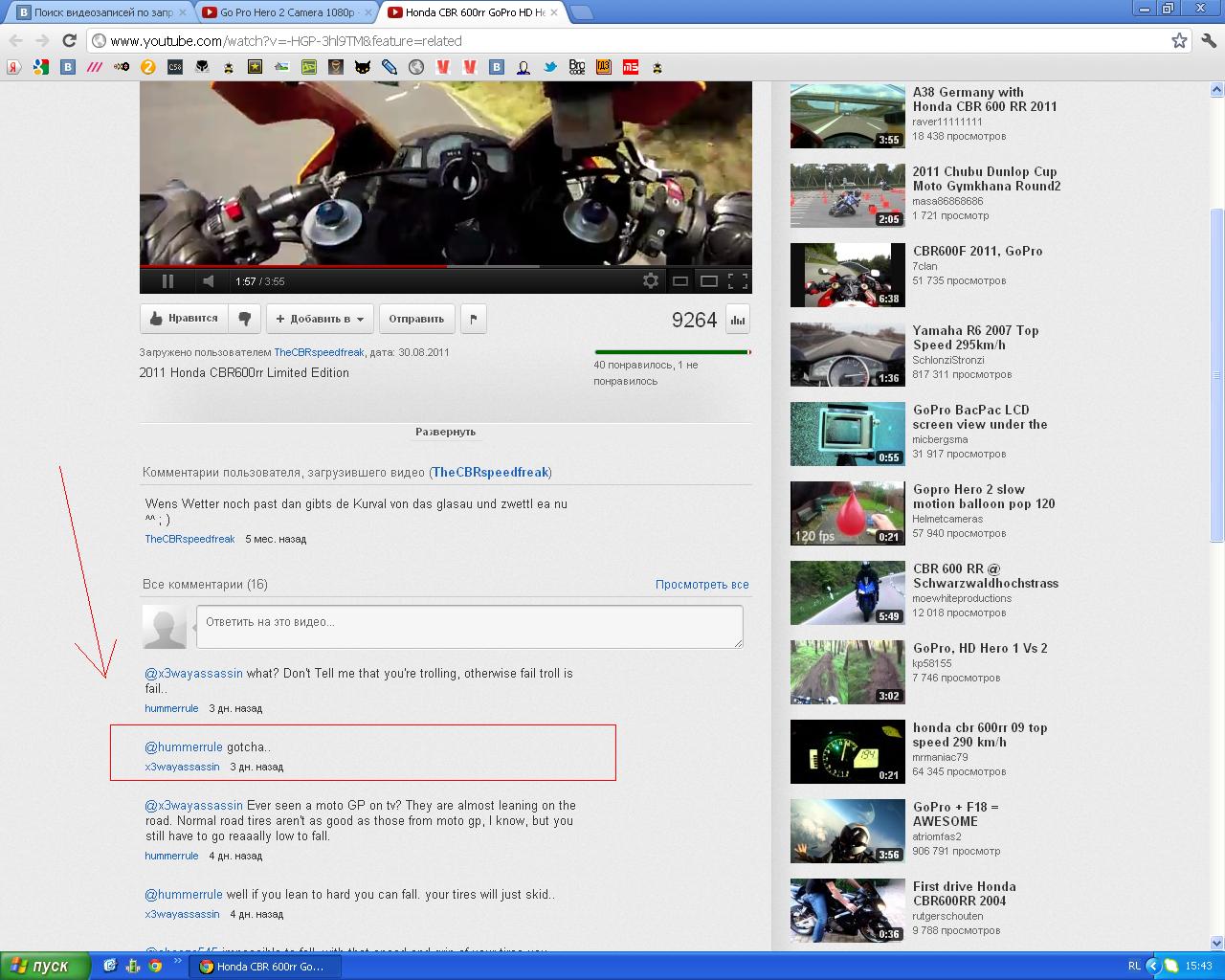Open the Twitter bird bookmark

(x=550, y=67)
